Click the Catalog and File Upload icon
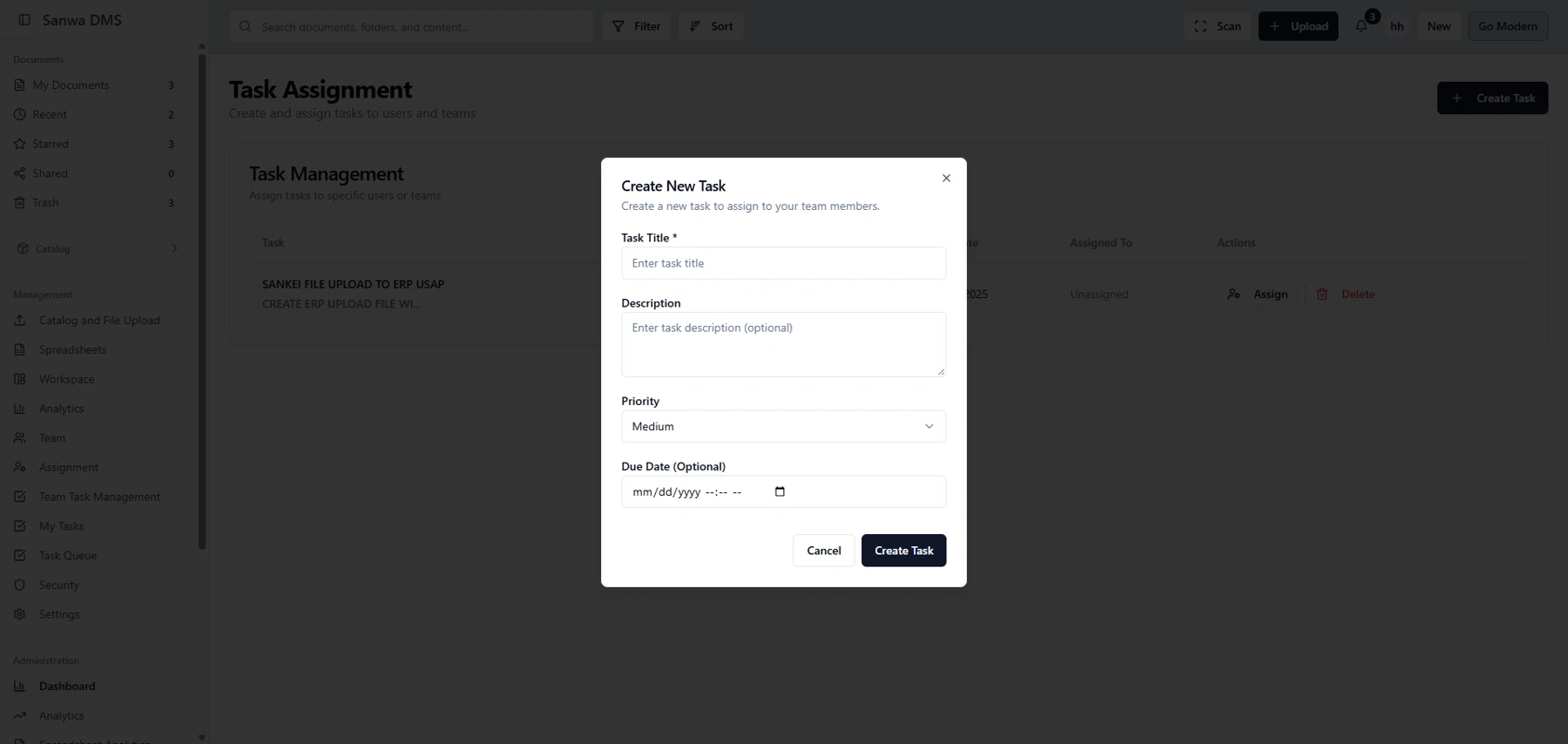The width and height of the screenshot is (1568, 744). tap(19, 320)
